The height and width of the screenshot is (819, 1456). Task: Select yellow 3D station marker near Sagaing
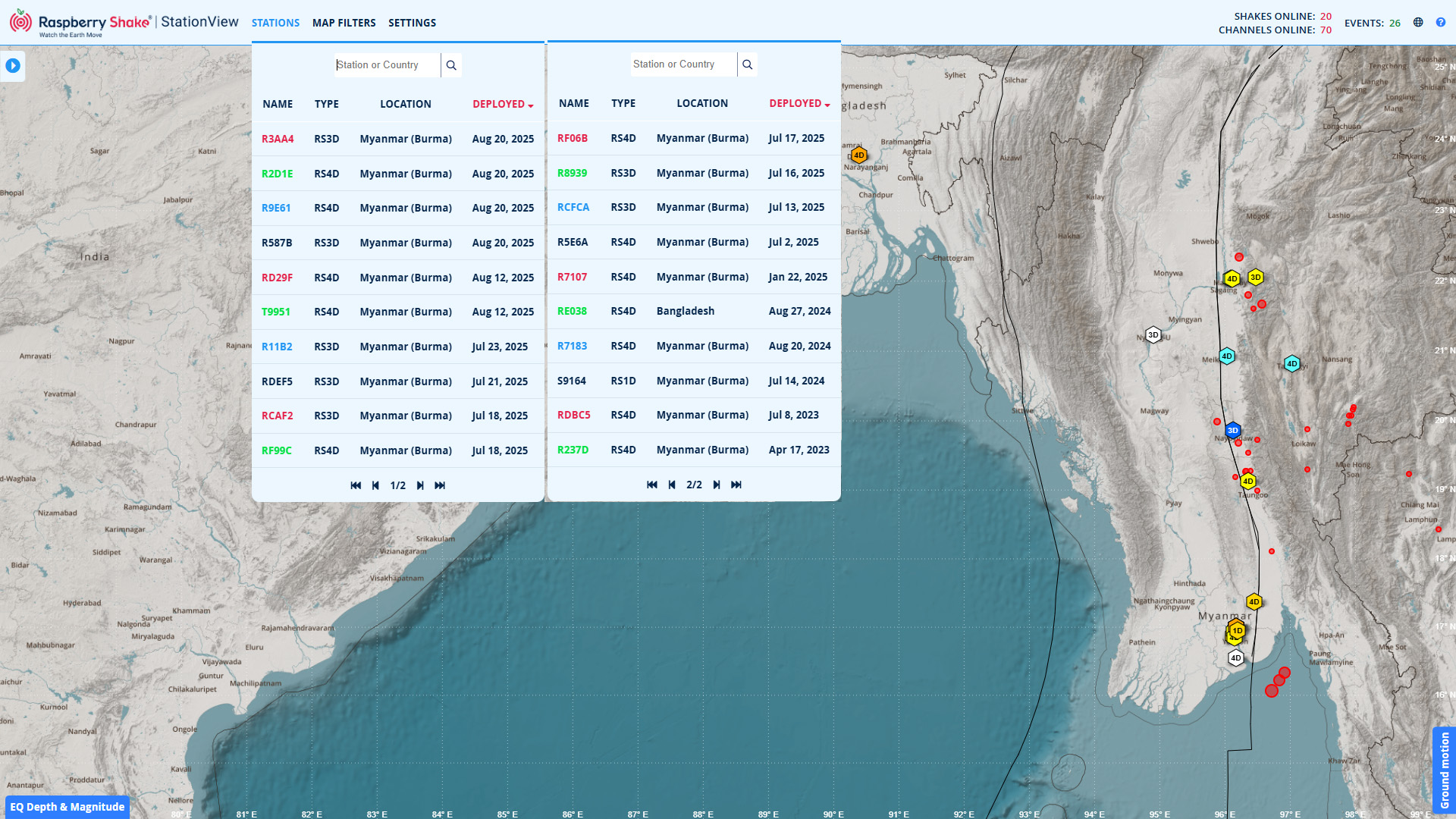click(x=1256, y=277)
